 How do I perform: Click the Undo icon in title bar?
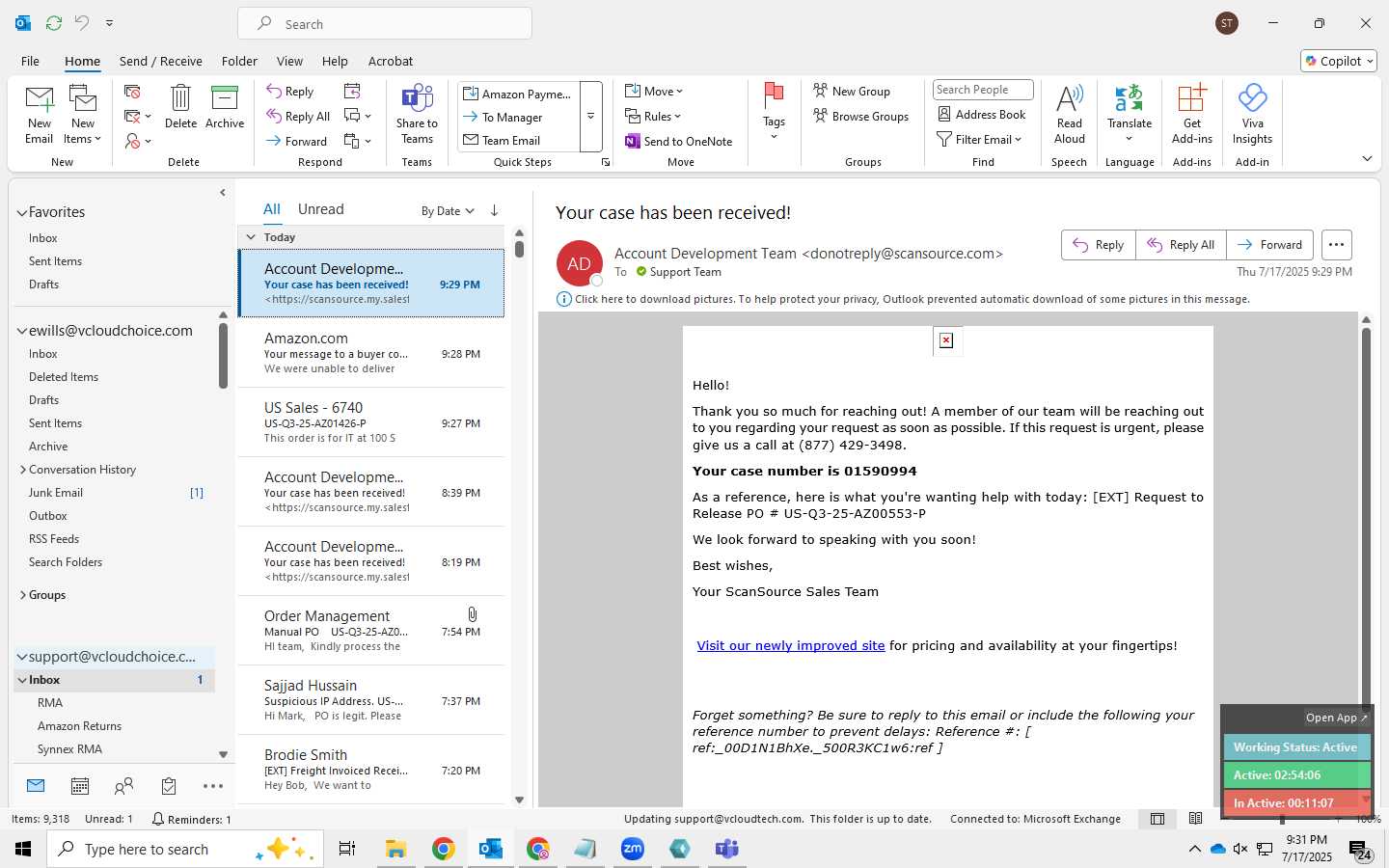point(82,22)
